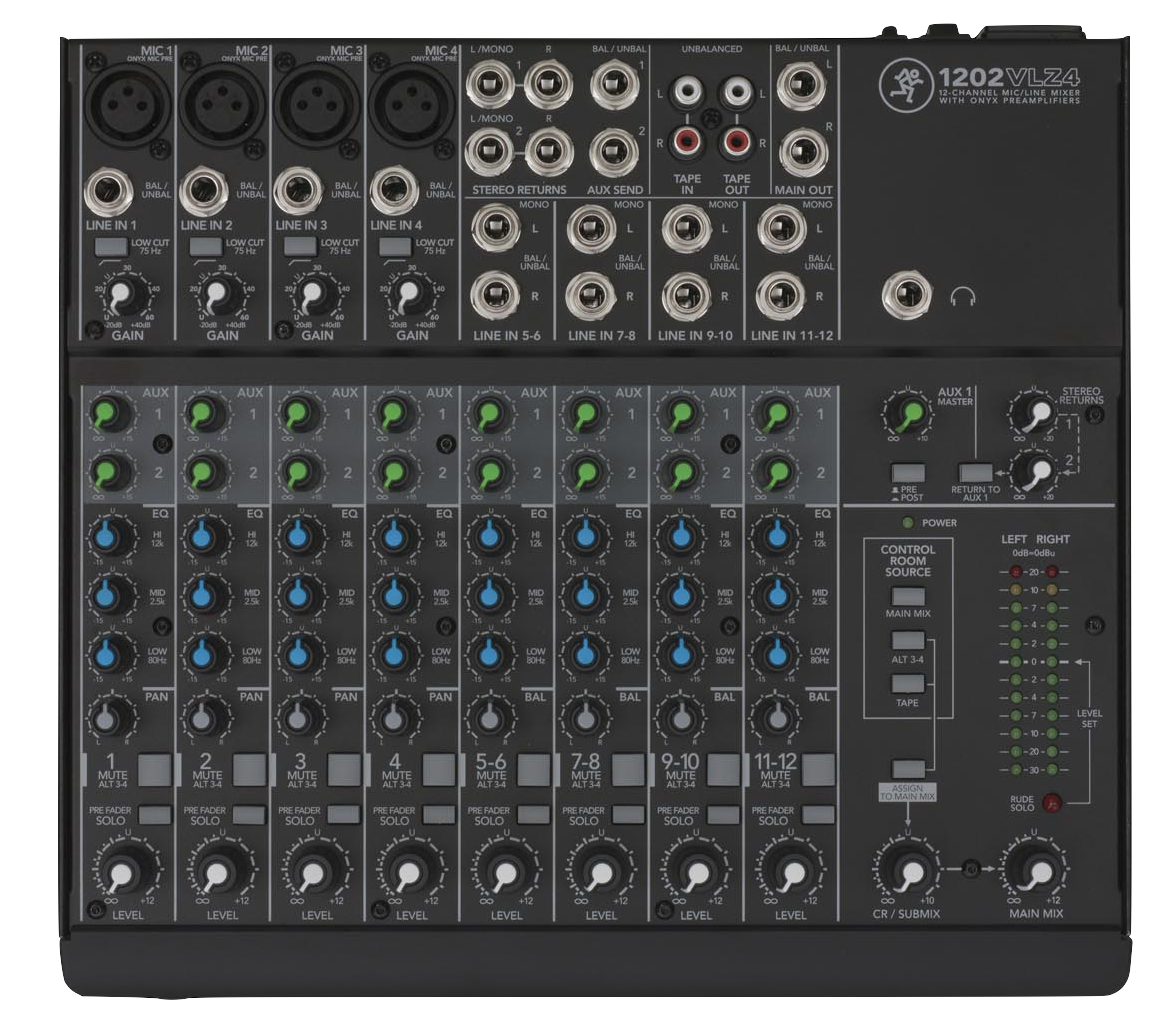This screenshot has height=1030, width=1175.
Task: Click the TAPE OUT right RCA jack
Action: click(x=737, y=141)
